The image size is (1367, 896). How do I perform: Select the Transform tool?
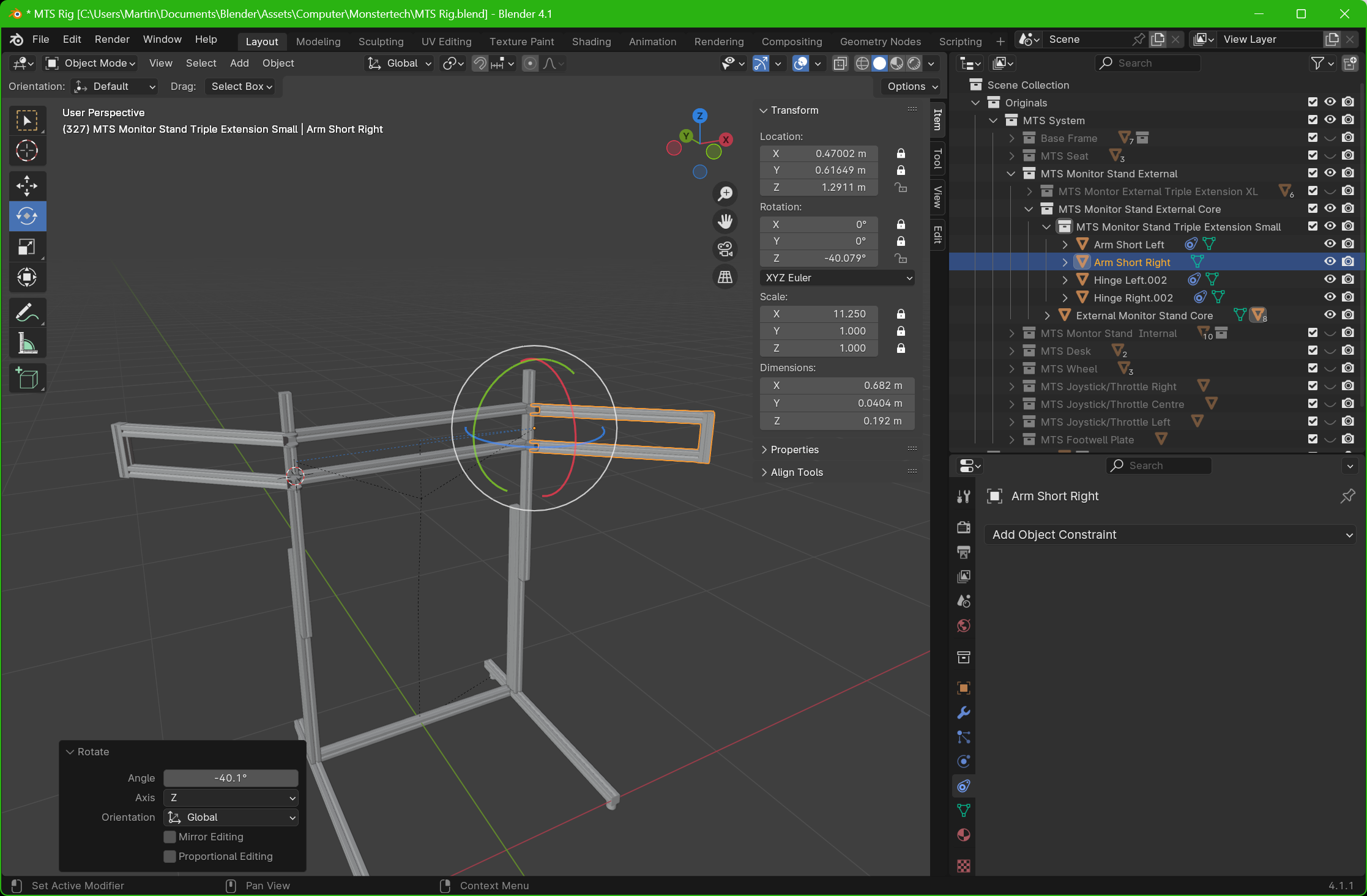pos(27,278)
